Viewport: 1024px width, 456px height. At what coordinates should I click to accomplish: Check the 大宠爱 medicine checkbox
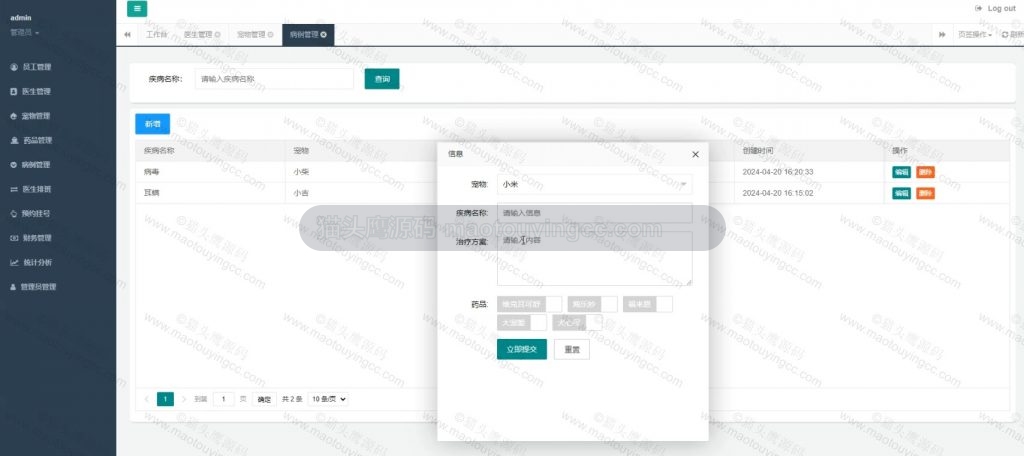pos(522,323)
